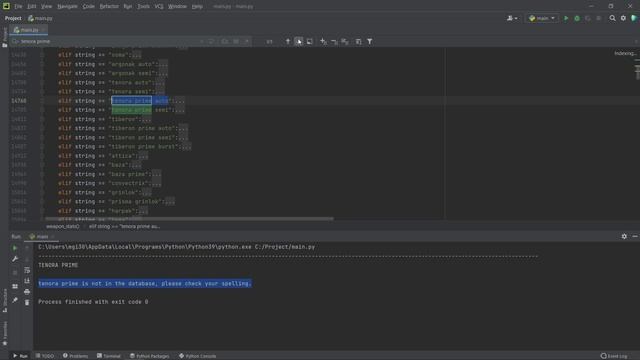Hide the Run tool window minimize icon

click(x=635, y=236)
